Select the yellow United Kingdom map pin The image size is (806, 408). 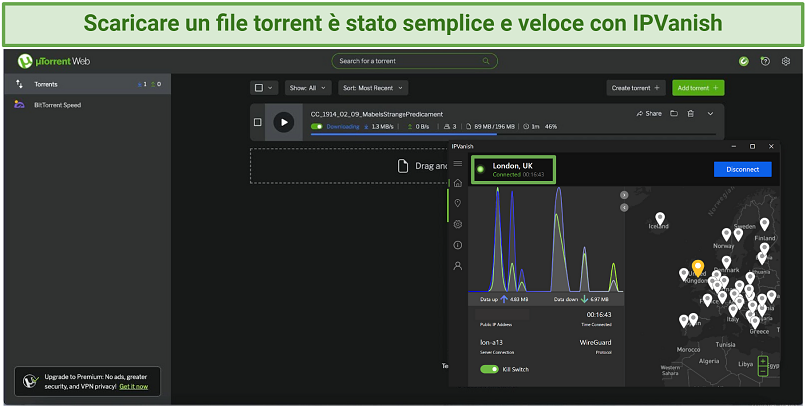(698, 268)
